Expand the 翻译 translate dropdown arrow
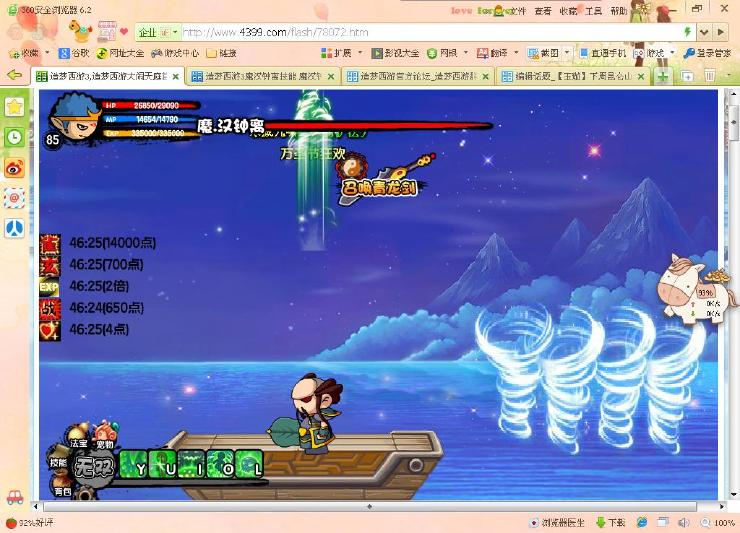Image resolution: width=740 pixels, height=533 pixels. (516, 52)
